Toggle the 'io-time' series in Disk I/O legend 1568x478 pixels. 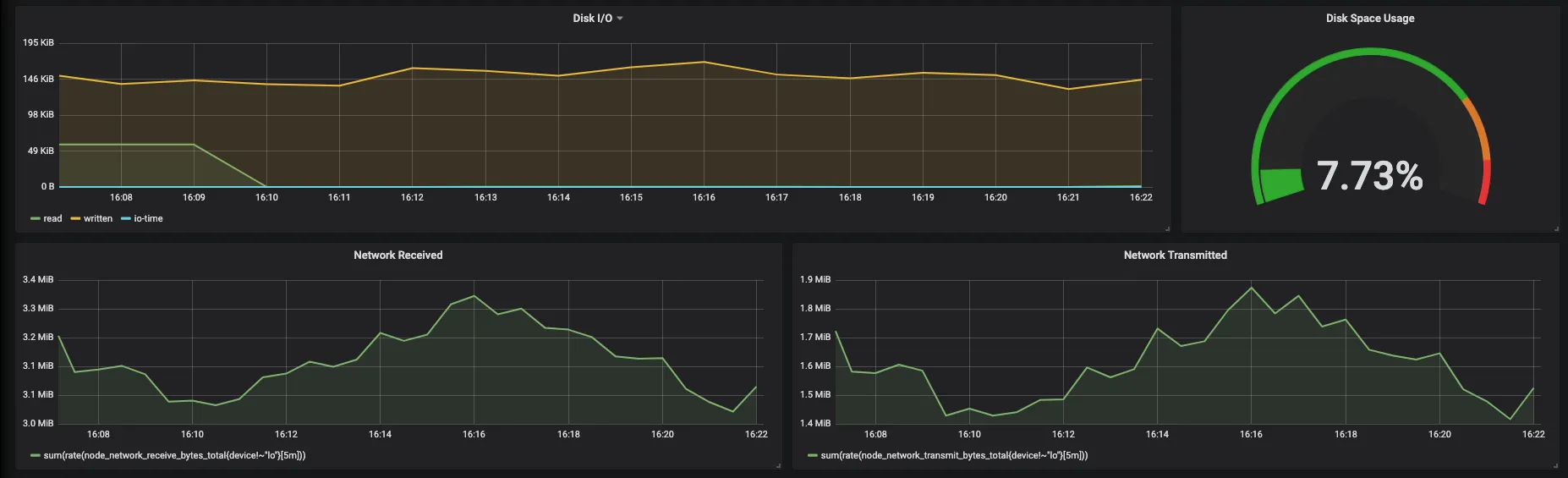(x=148, y=218)
